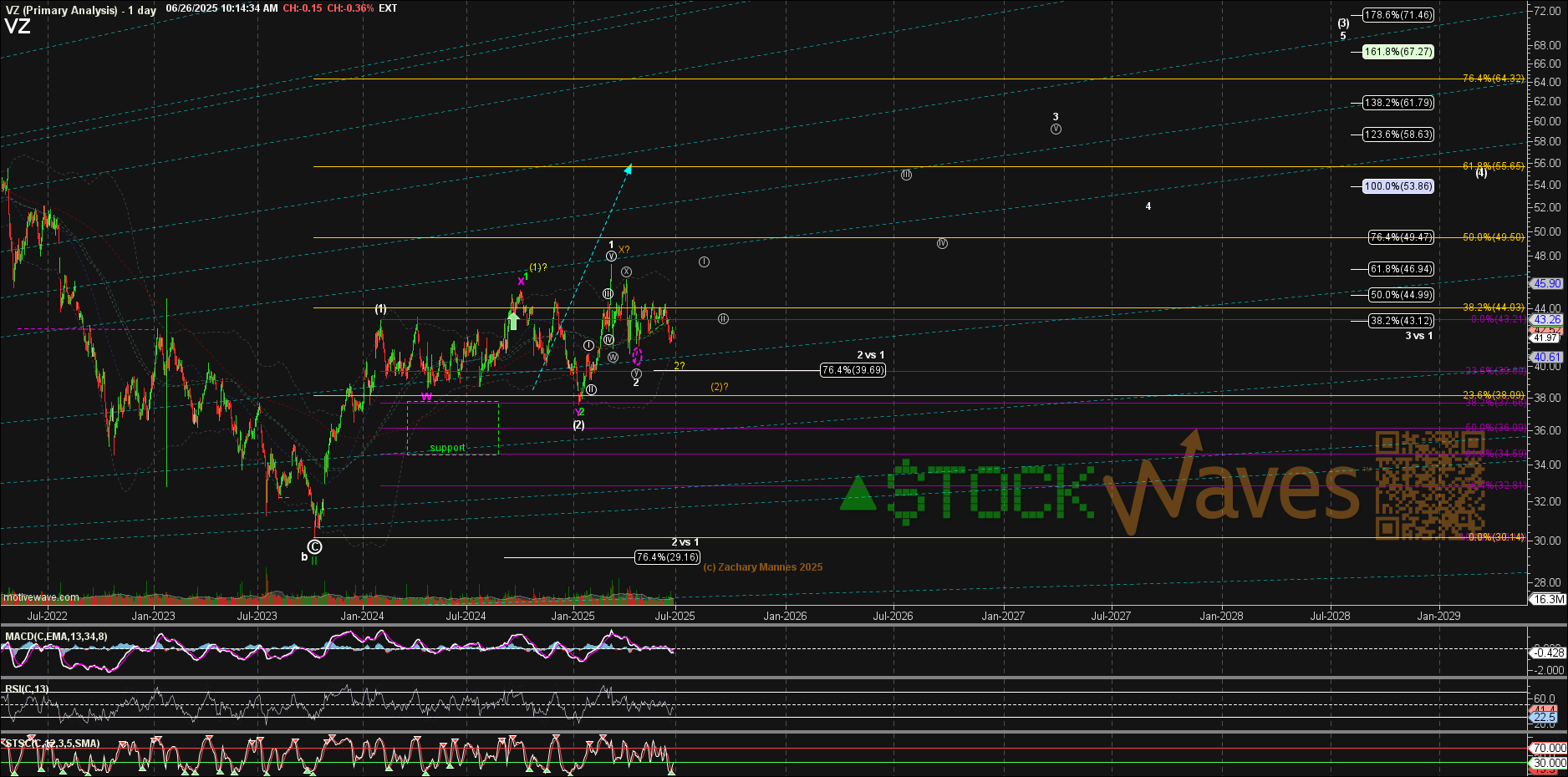Select the highlighted 161.8%(67.27) Fibonacci label

coord(1398,52)
